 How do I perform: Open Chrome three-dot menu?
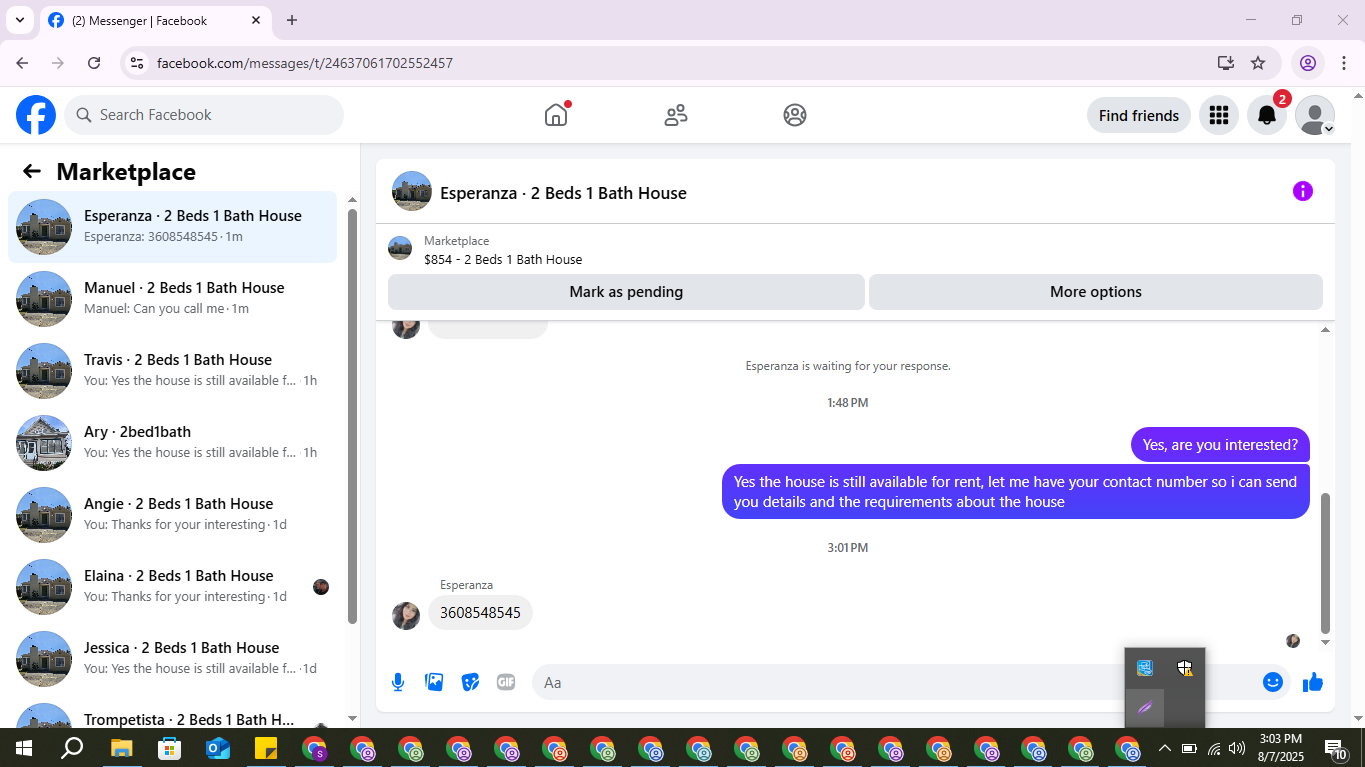tap(1343, 63)
